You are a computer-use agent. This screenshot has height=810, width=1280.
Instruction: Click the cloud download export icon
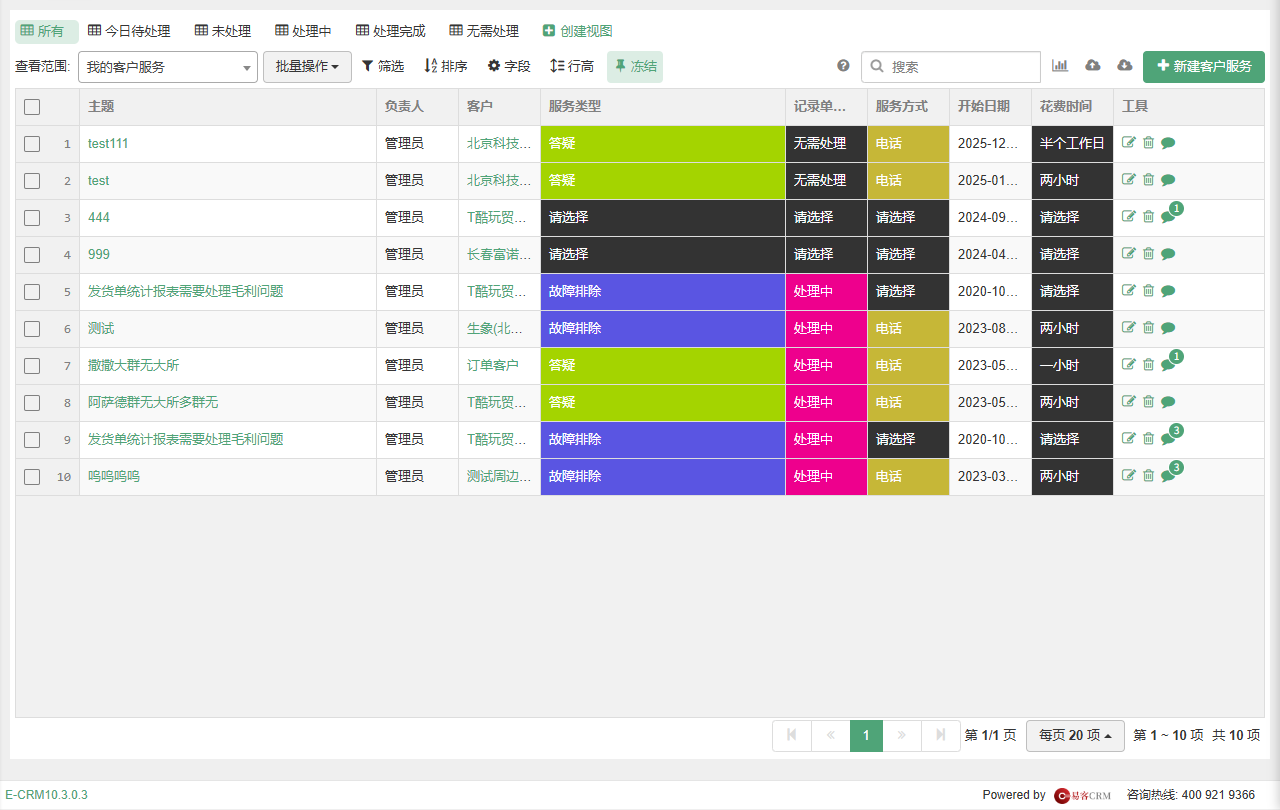(x=1125, y=66)
